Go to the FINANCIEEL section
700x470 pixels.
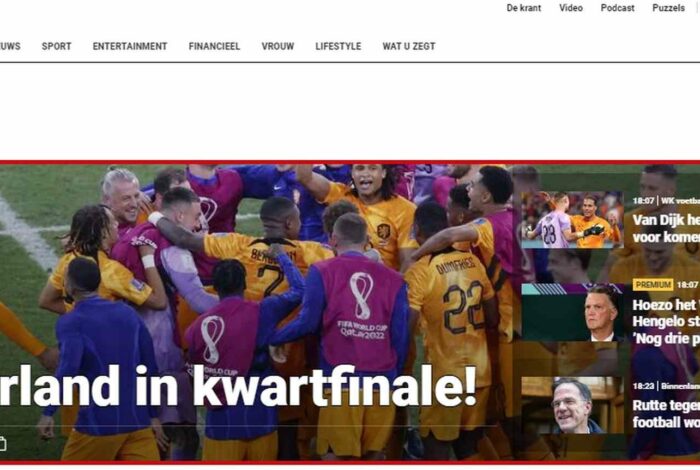coord(214,46)
